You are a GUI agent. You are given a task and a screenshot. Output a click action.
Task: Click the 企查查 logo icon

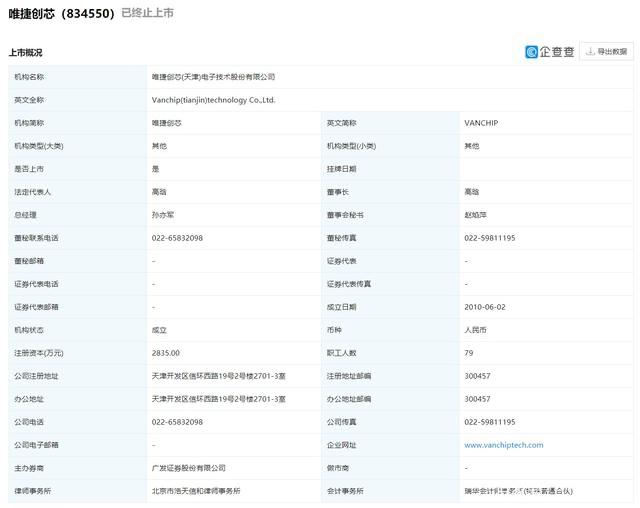click(x=531, y=52)
